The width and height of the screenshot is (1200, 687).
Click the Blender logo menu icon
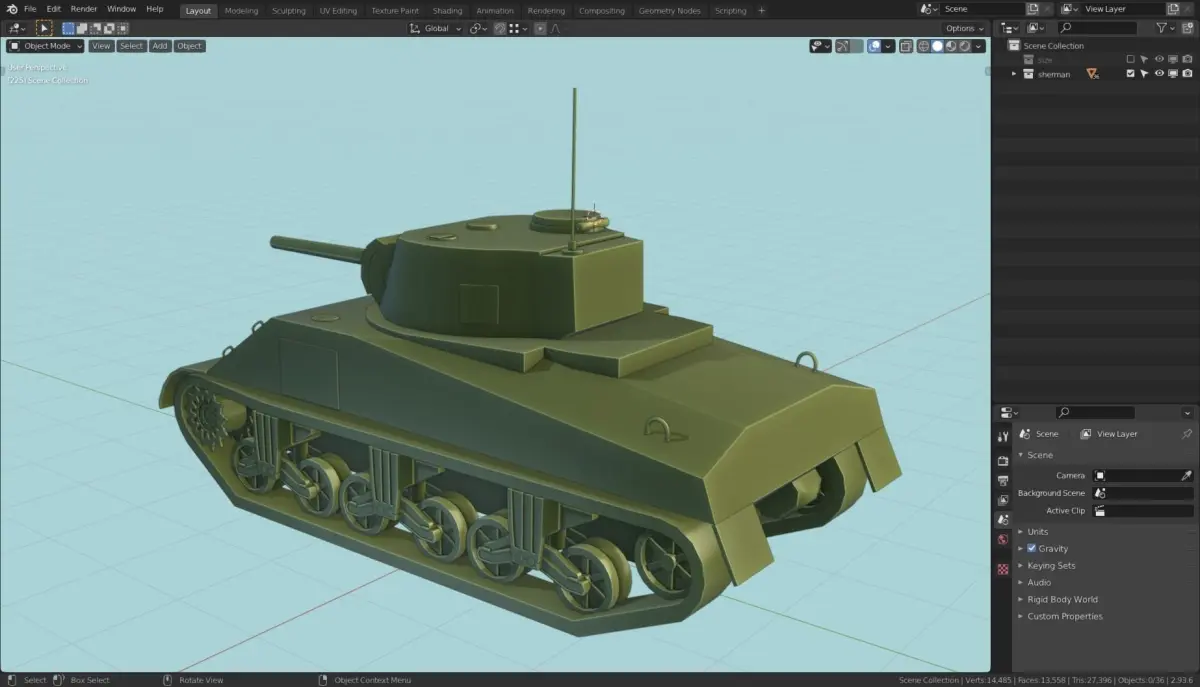11,9
